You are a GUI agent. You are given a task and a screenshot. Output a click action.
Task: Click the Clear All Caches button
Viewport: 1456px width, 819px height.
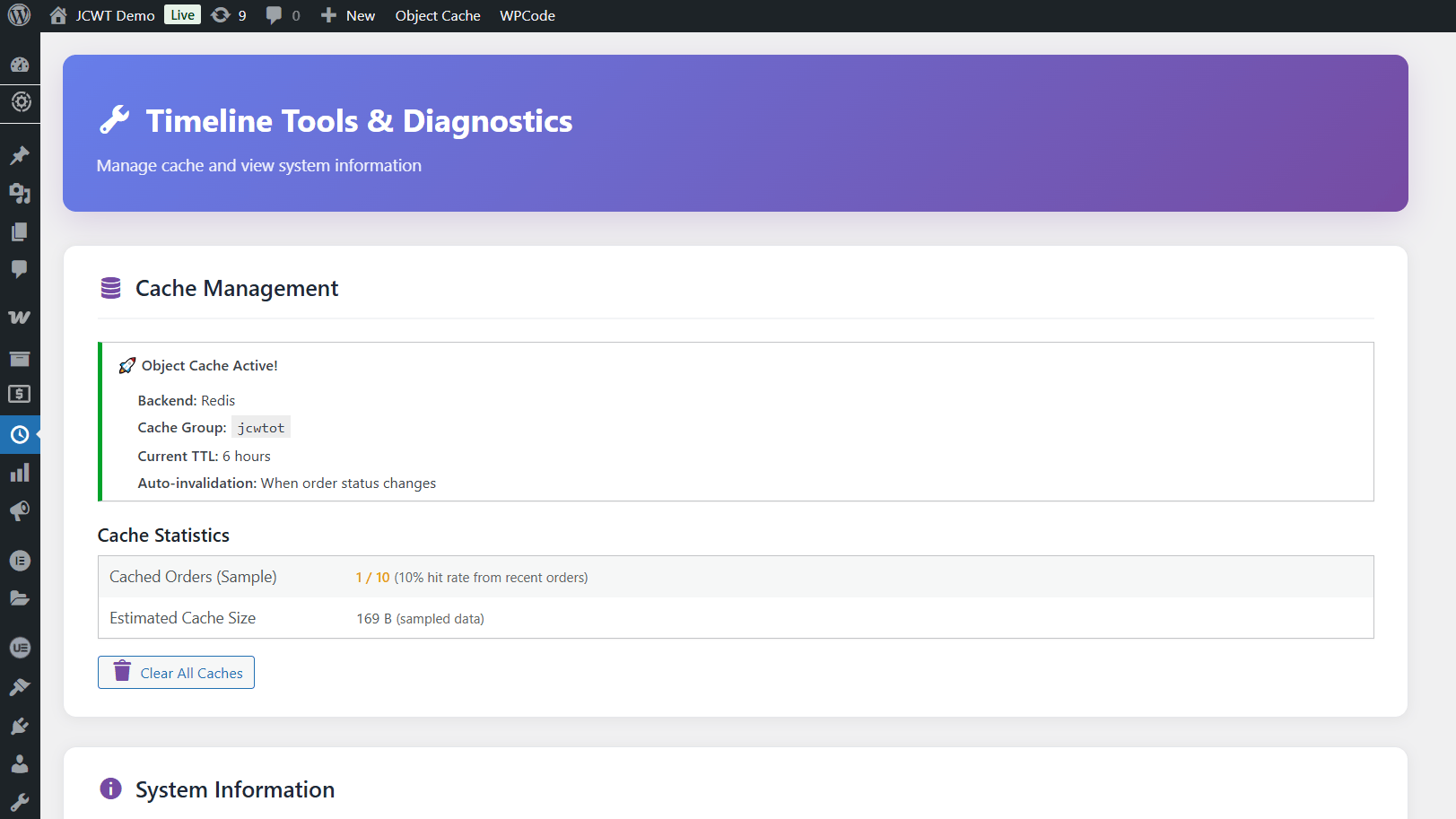[176, 672]
